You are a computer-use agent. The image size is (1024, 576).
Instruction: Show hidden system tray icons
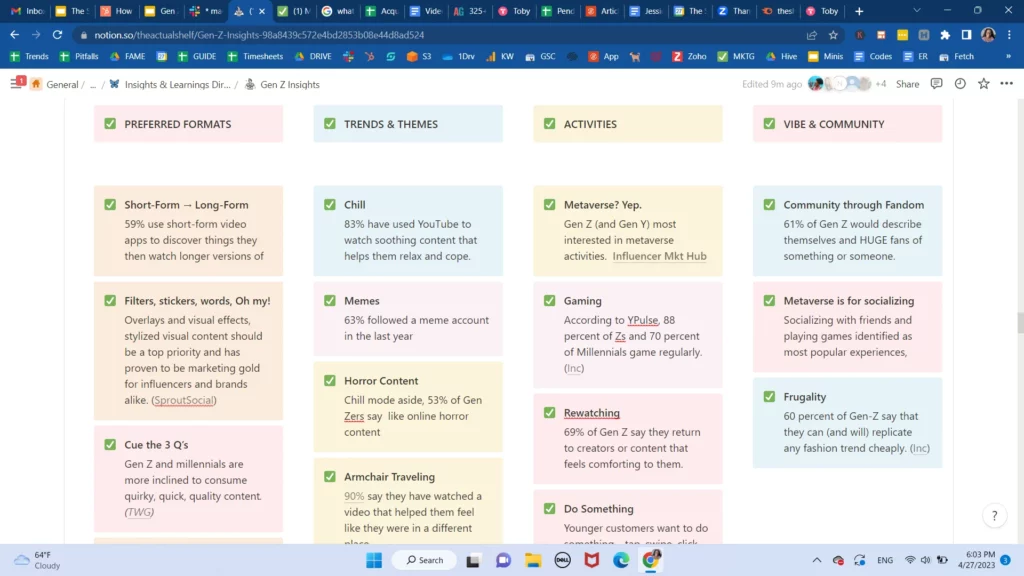pos(817,560)
